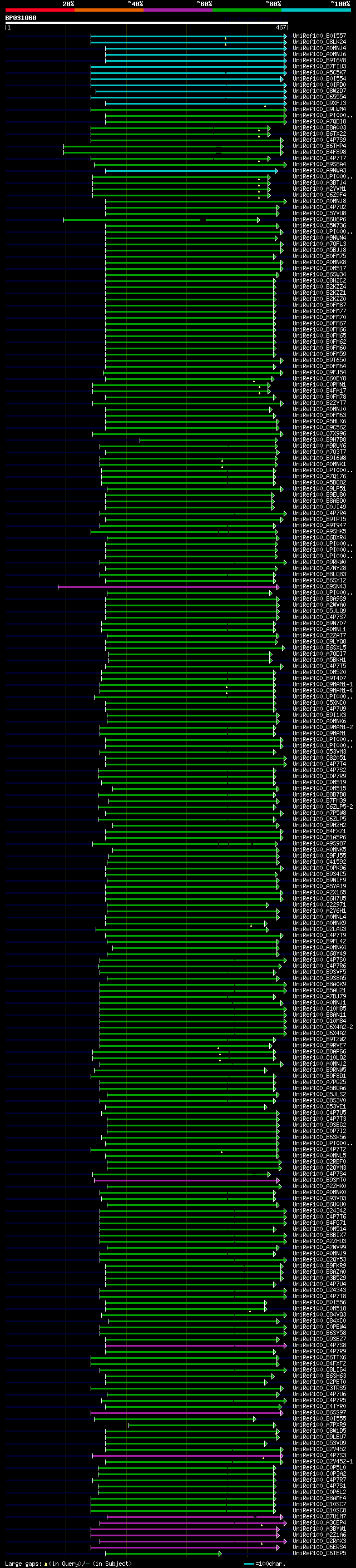The image size is (356, 1568).
Task: Select the UniRef100_C4IYR0 label
Action: coord(319,1407)
